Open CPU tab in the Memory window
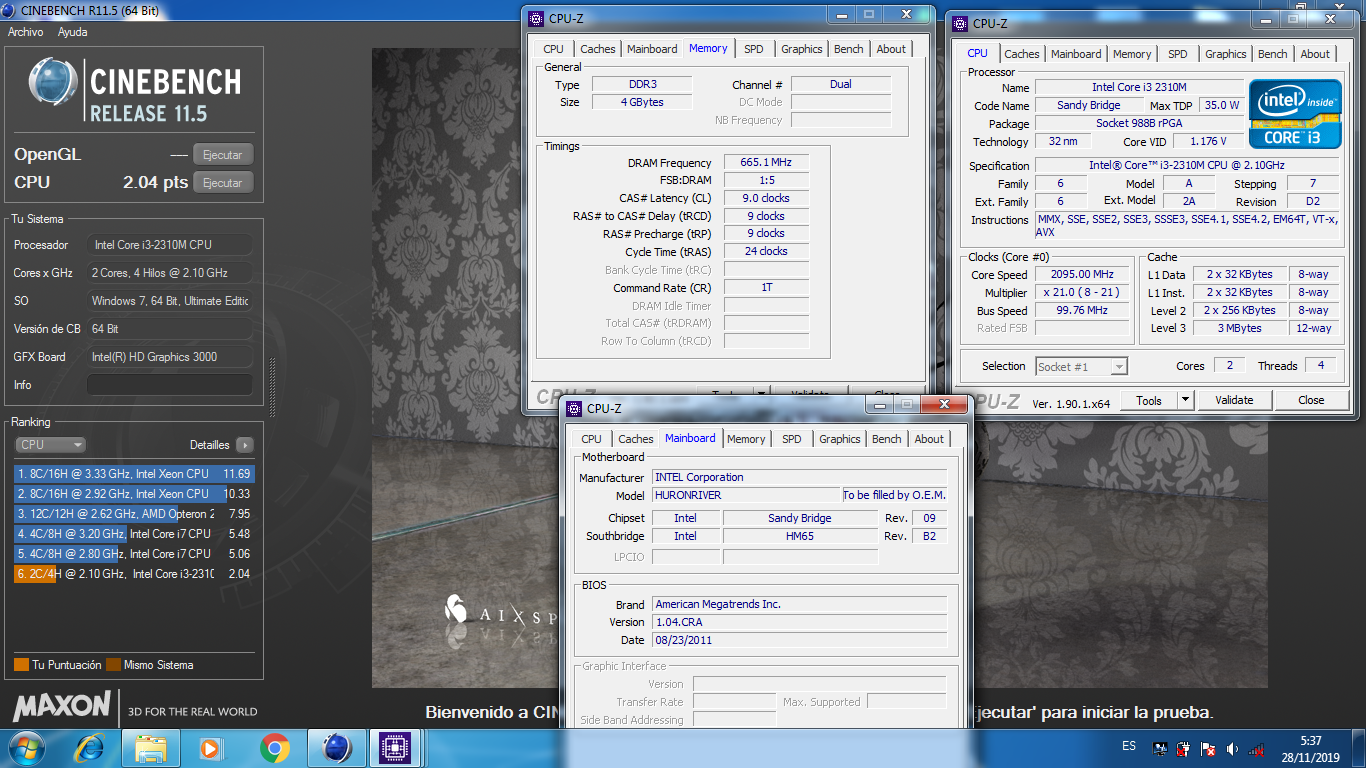The image size is (1366, 768). click(x=553, y=49)
